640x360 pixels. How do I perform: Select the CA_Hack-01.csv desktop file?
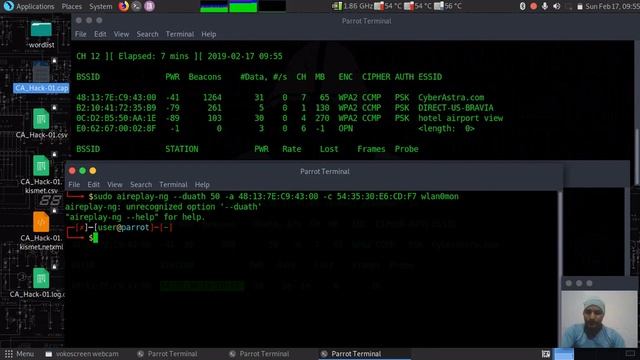(x=41, y=123)
